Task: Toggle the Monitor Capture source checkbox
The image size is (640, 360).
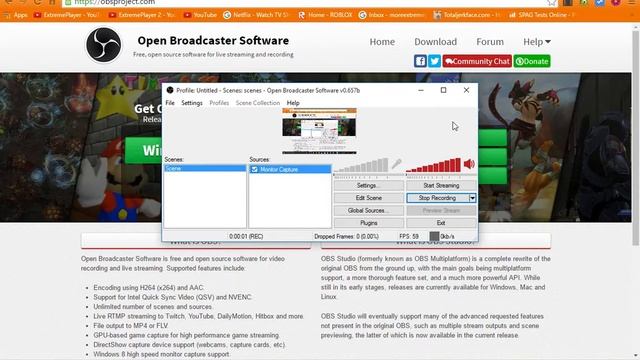Action: tap(254, 169)
